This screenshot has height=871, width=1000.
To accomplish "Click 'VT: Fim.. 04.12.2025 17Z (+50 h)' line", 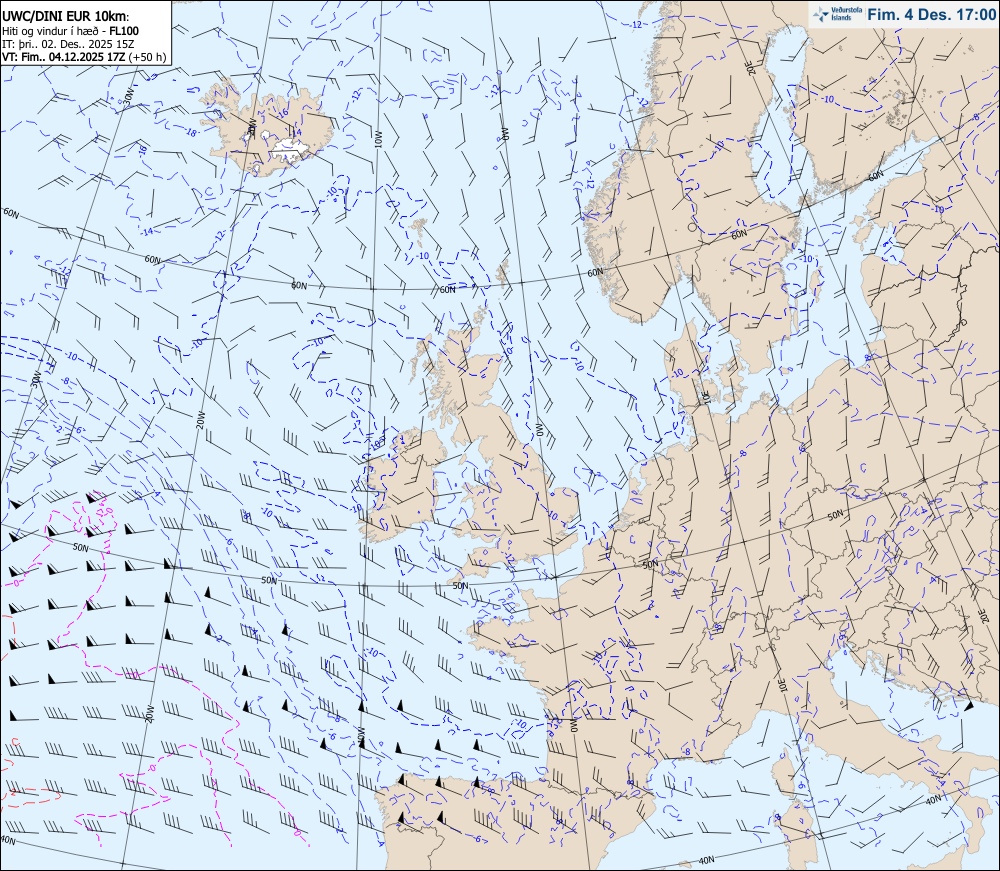I will 84,57.
